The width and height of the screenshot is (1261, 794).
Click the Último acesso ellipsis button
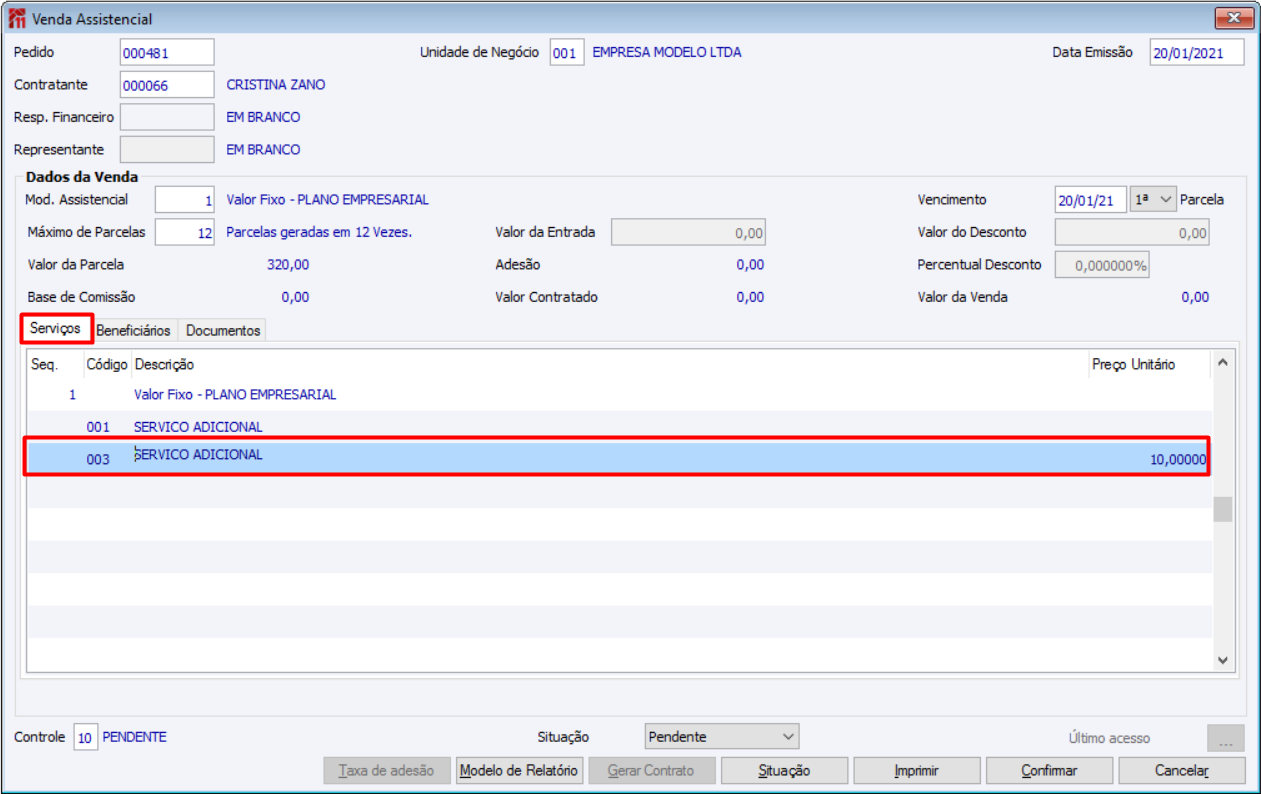click(x=1226, y=738)
